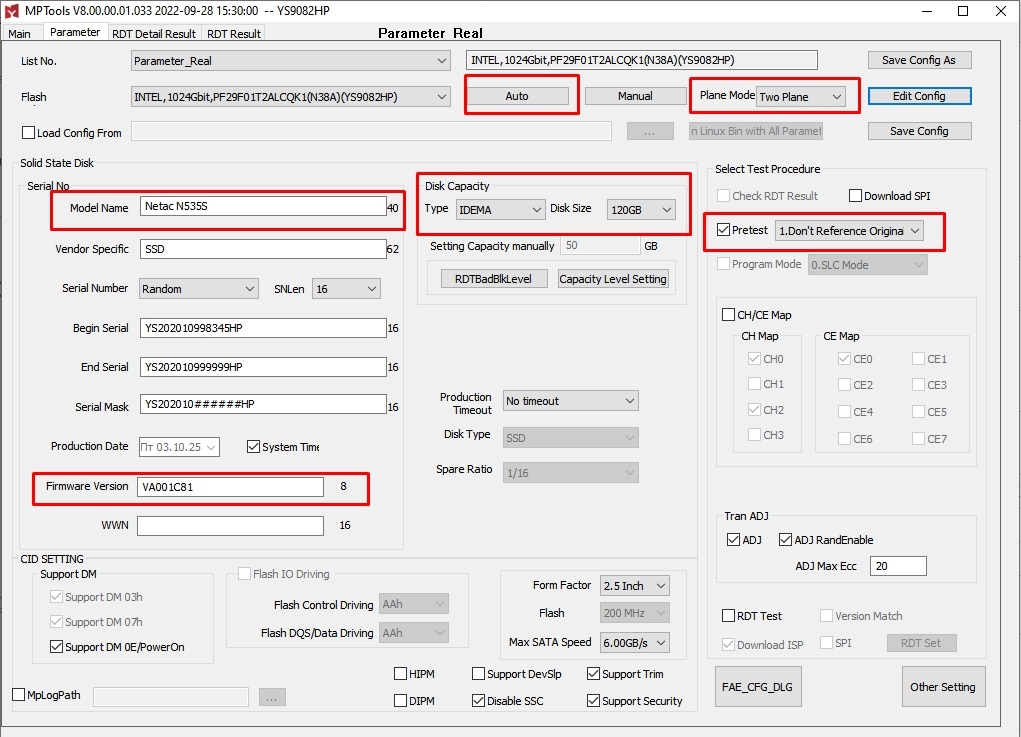The width and height of the screenshot is (1021, 737).
Task: Open the Serial Number type dropdown
Action: coord(198,289)
